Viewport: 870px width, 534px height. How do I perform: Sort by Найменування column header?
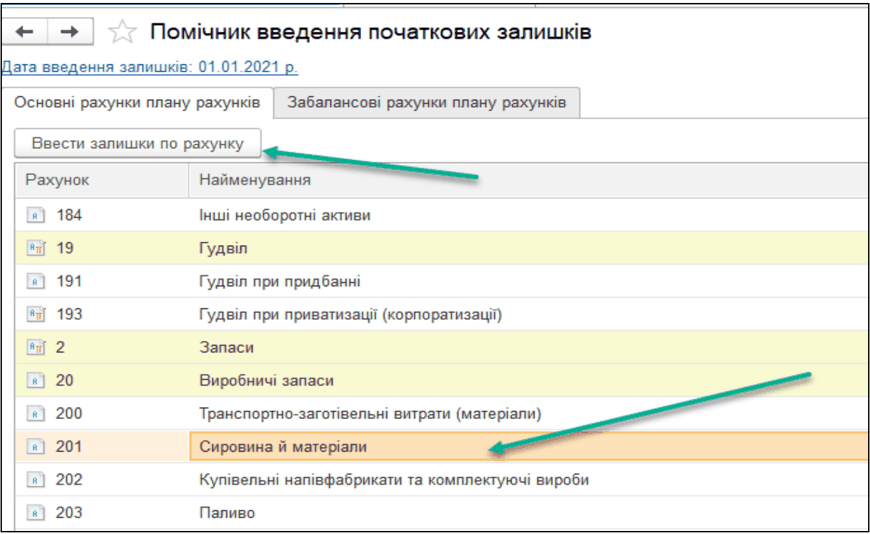tap(254, 180)
